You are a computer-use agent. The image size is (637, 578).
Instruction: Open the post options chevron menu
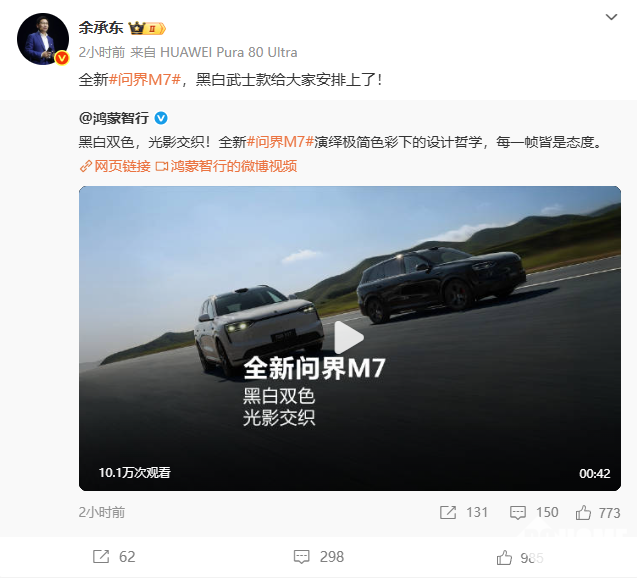[611, 17]
